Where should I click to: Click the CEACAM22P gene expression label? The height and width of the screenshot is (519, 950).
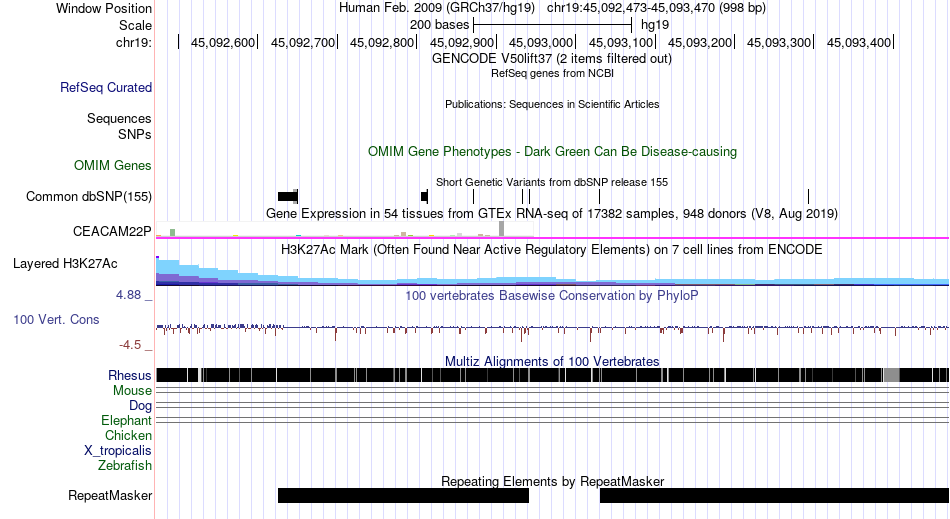pos(112,231)
